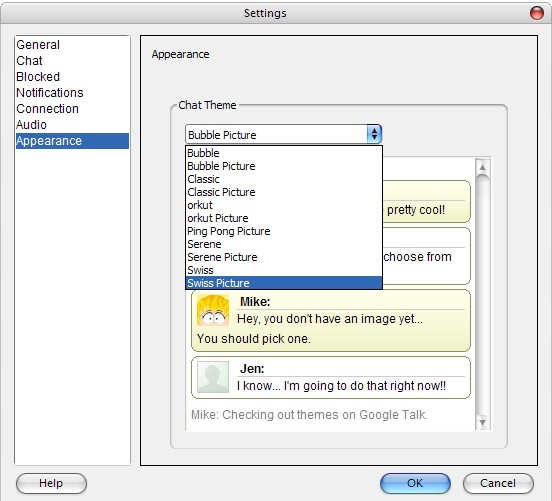Select Chat in the settings list
The height and width of the screenshot is (501, 552).
coord(72,61)
